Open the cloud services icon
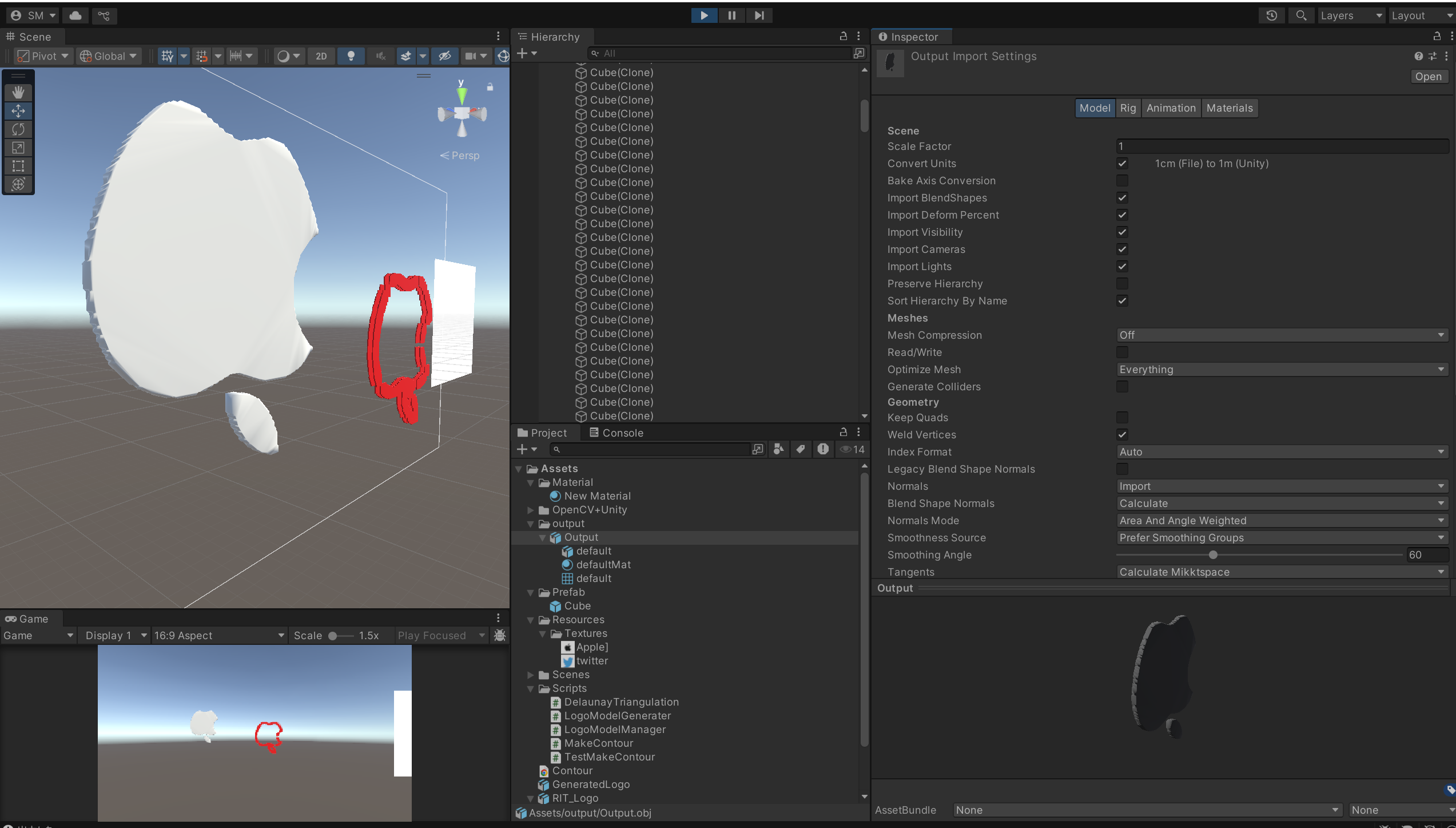The image size is (1456, 828). [x=75, y=15]
